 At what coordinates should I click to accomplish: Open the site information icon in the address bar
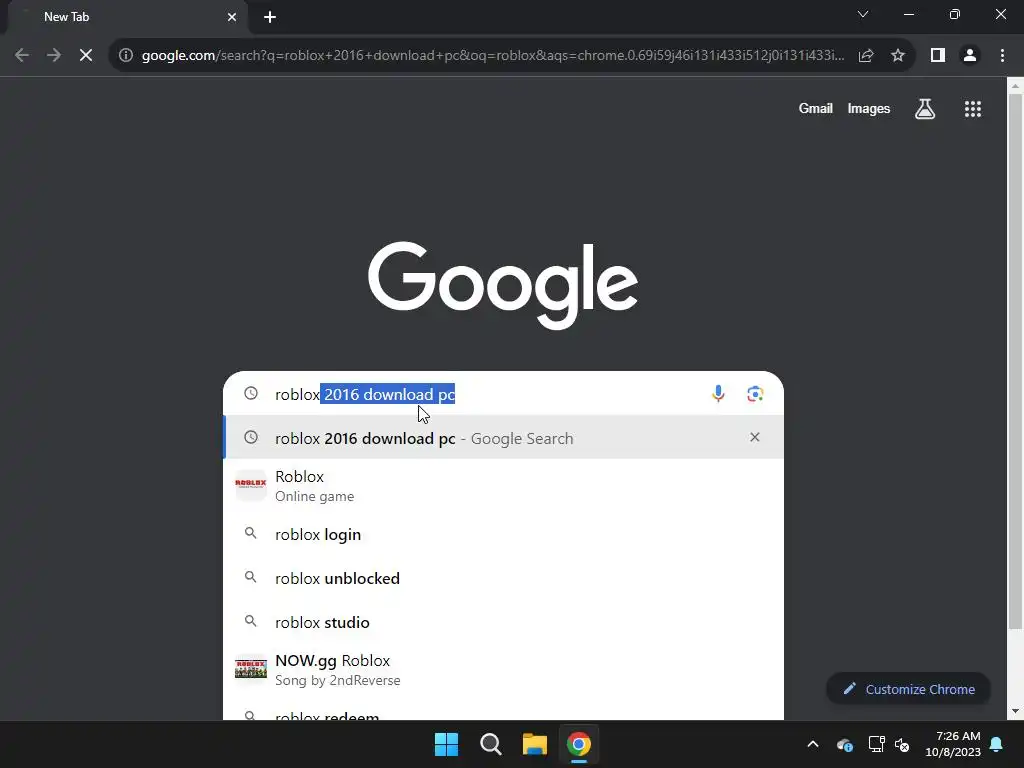click(126, 56)
